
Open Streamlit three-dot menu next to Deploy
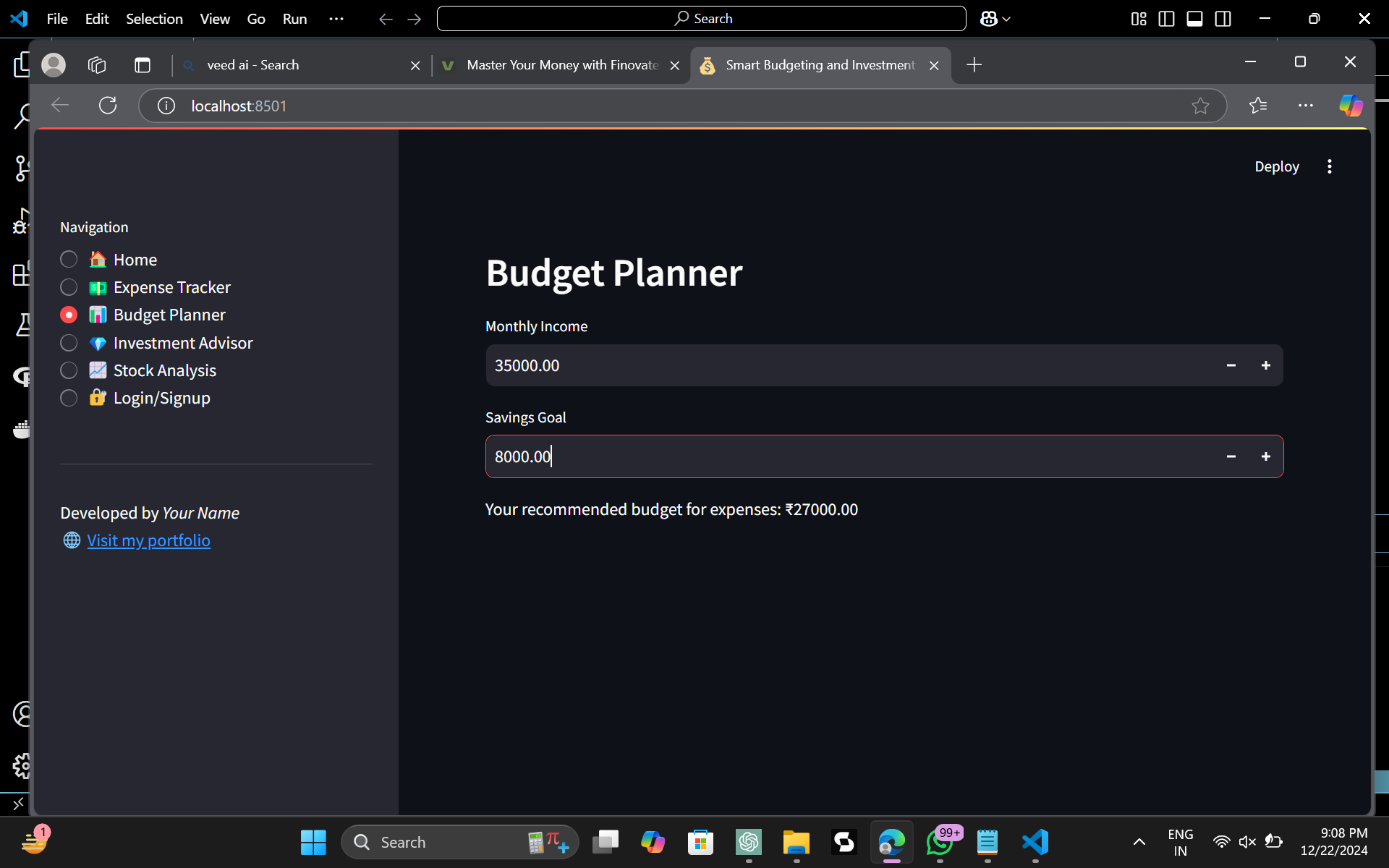[1329, 166]
